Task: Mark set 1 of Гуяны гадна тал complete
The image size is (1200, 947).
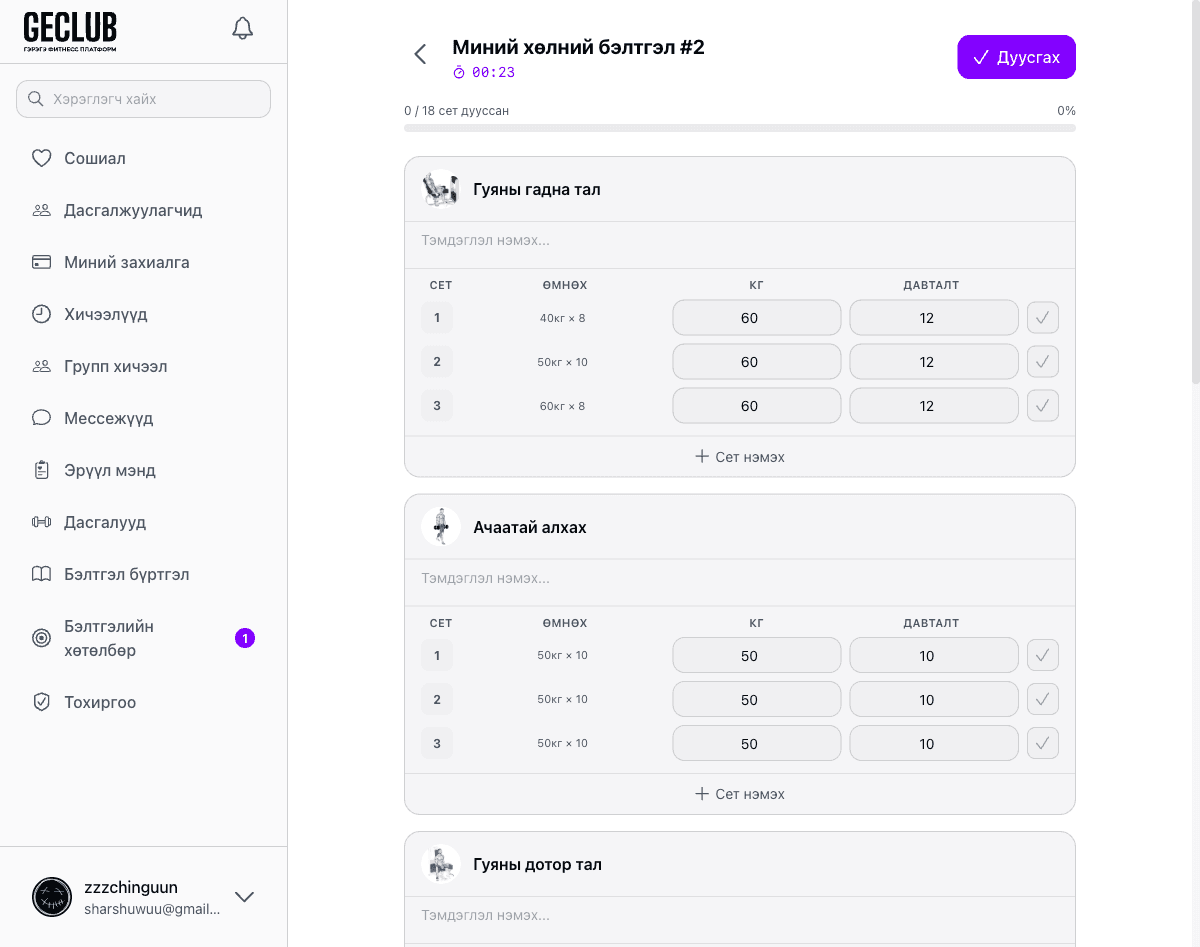Action: pyautogui.click(x=1042, y=318)
